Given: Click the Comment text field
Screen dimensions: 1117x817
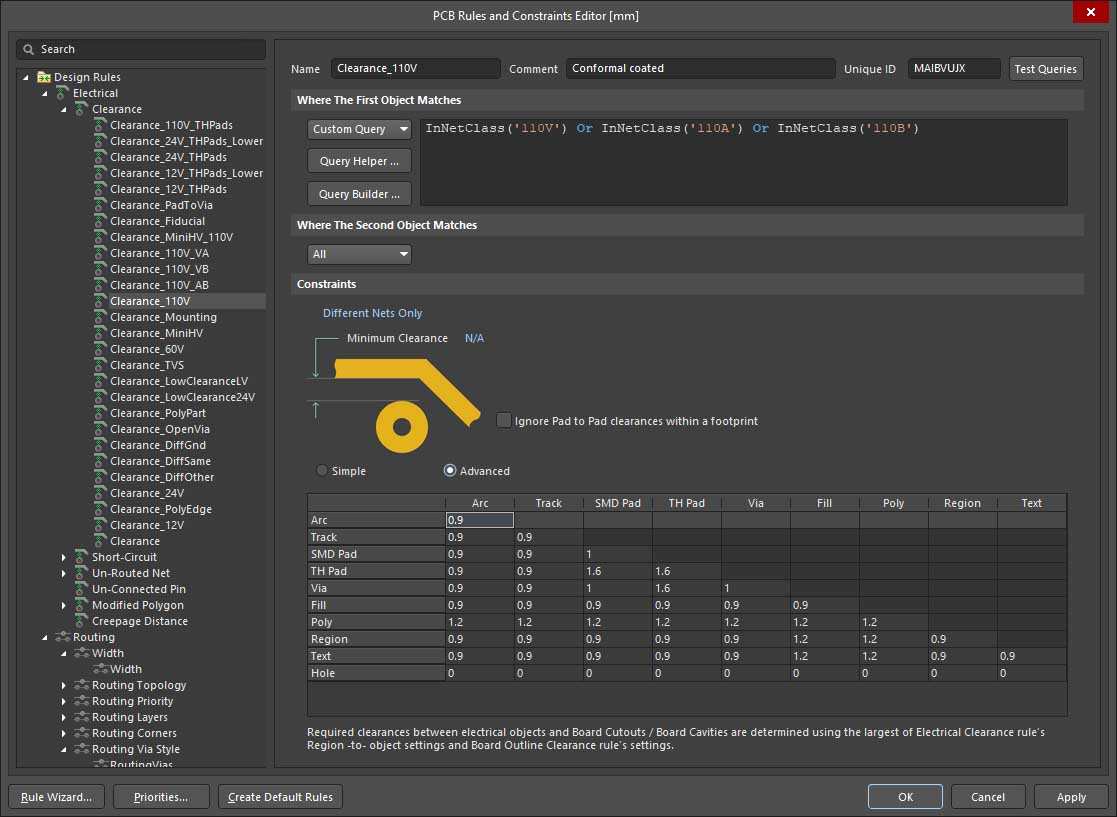Looking at the screenshot, I should pos(700,68).
